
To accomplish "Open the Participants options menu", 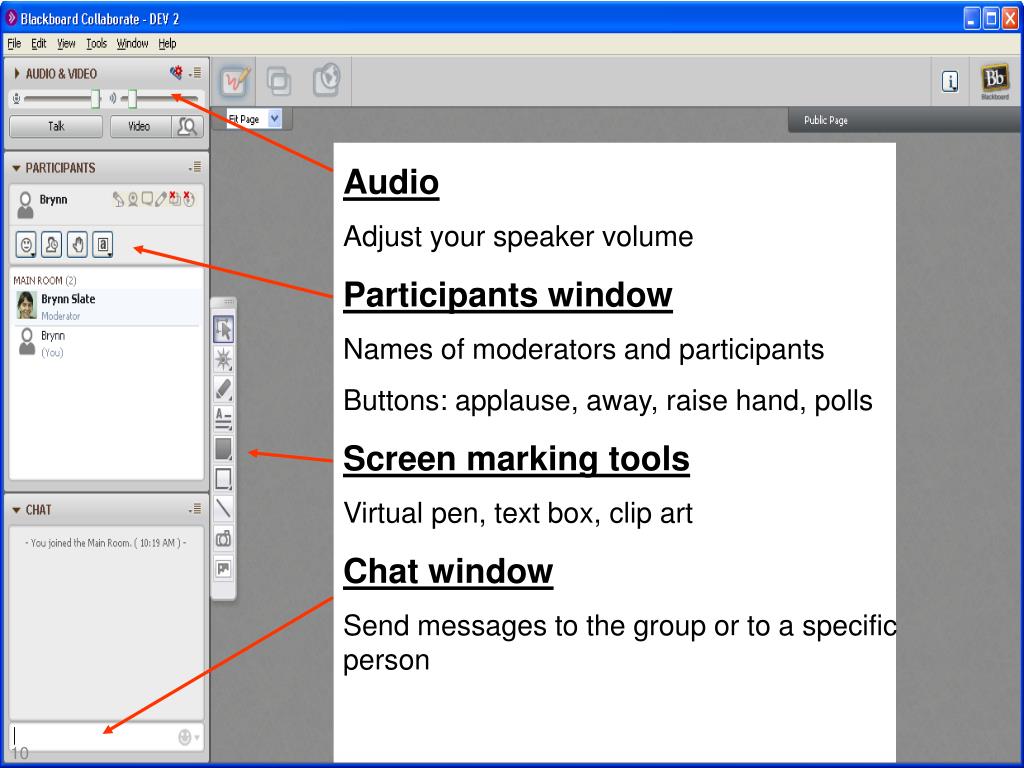I will point(195,167).
